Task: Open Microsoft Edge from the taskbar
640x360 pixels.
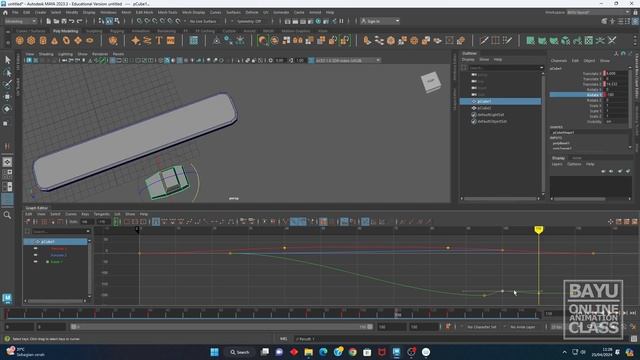Action: pyautogui.click(x=323, y=352)
